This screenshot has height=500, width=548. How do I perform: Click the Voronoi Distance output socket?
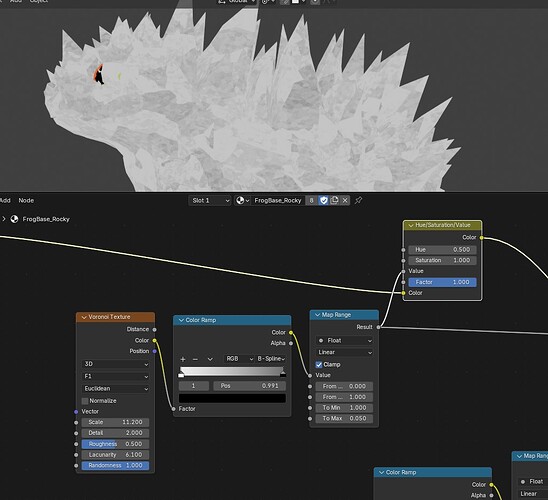point(154,329)
